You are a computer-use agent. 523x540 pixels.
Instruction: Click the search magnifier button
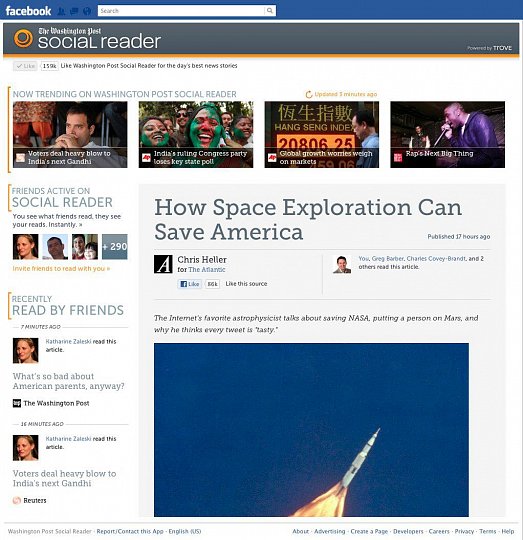270,11
